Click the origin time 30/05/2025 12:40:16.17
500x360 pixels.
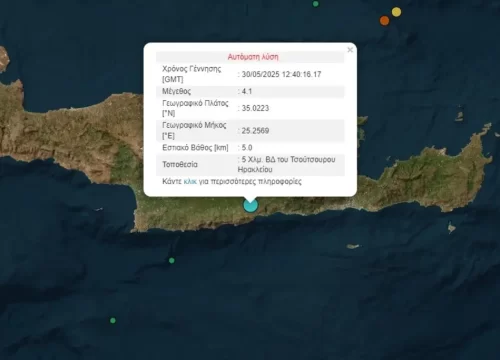click(281, 74)
